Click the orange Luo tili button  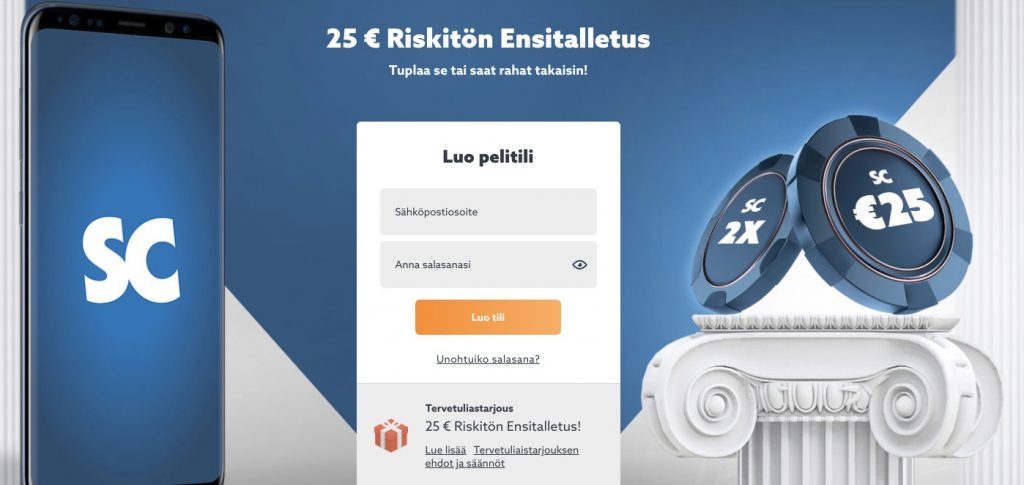(x=488, y=317)
